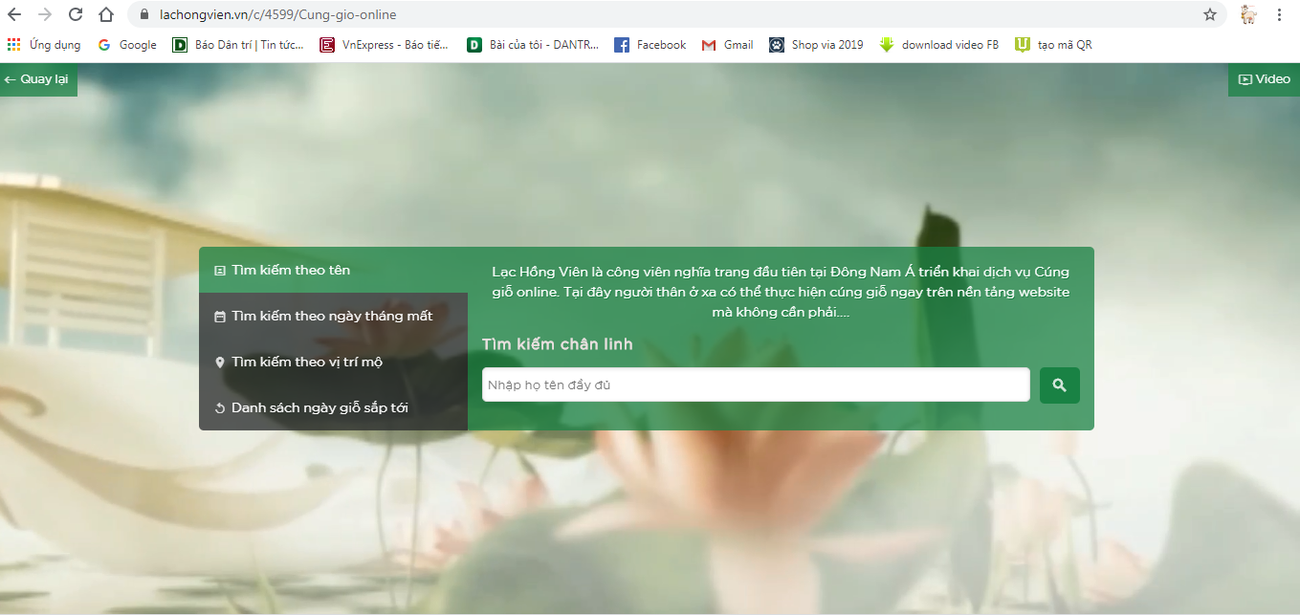Click the padlock site info icon
Image resolution: width=1300 pixels, height=615 pixels.
click(144, 15)
